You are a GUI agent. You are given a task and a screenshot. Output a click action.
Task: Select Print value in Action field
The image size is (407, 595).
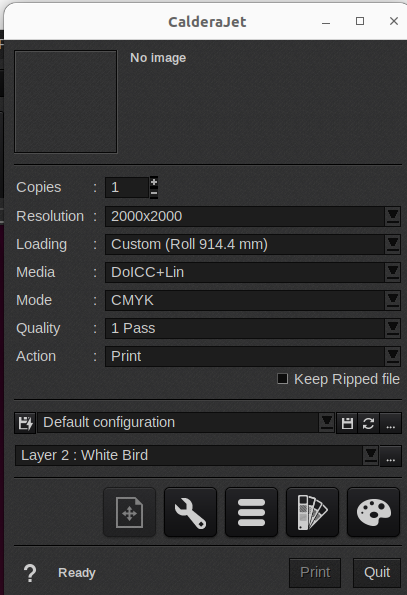tap(126, 356)
